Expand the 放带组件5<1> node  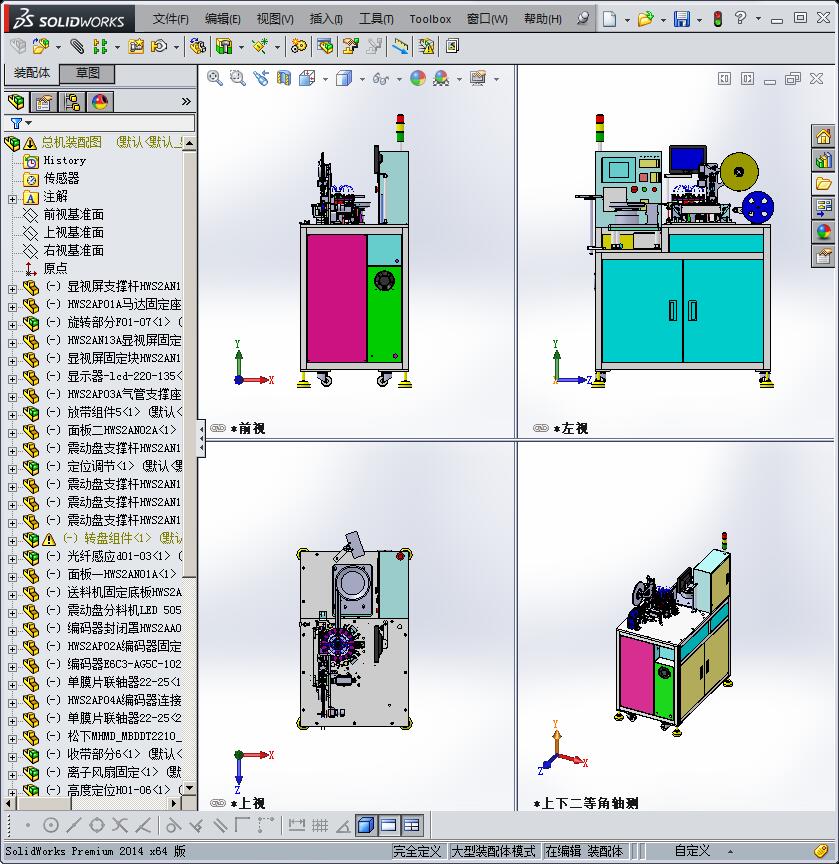point(12,415)
